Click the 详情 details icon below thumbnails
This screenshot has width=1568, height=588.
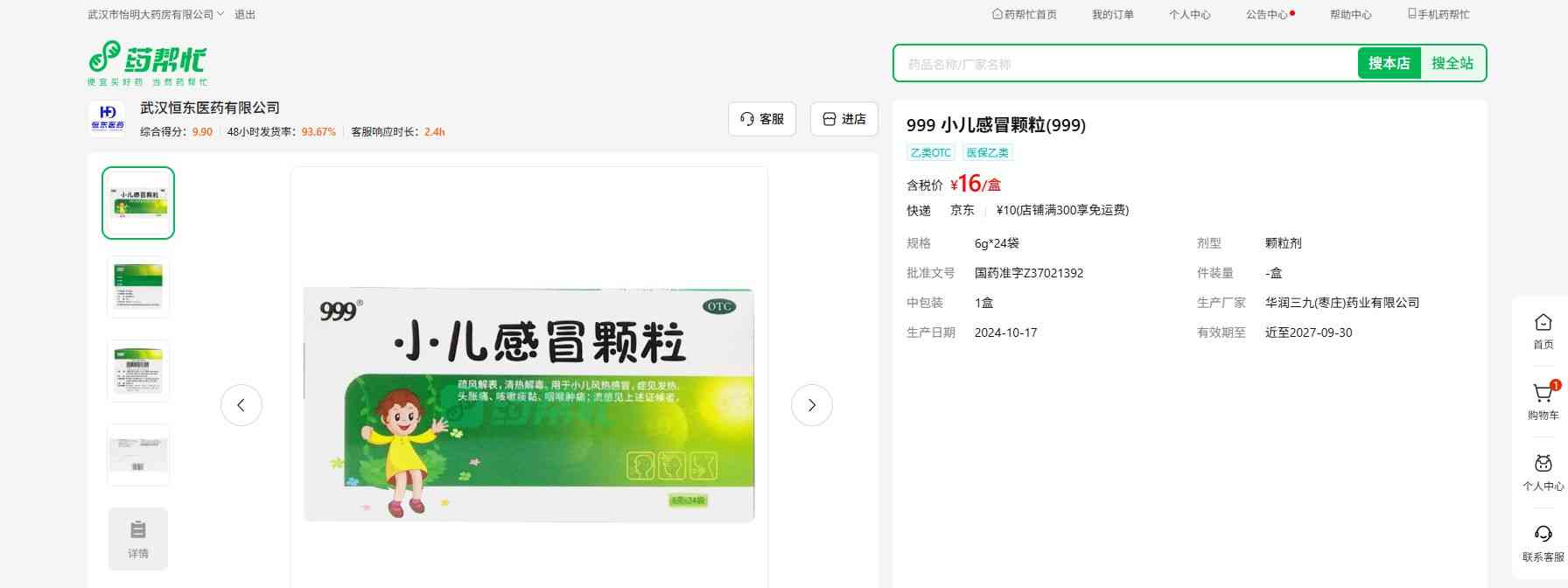tap(138, 539)
